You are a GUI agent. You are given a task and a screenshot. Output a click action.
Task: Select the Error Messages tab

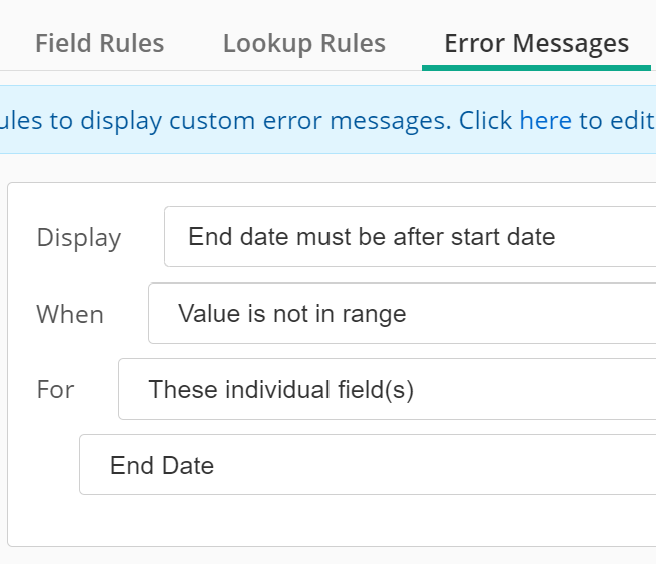[536, 44]
